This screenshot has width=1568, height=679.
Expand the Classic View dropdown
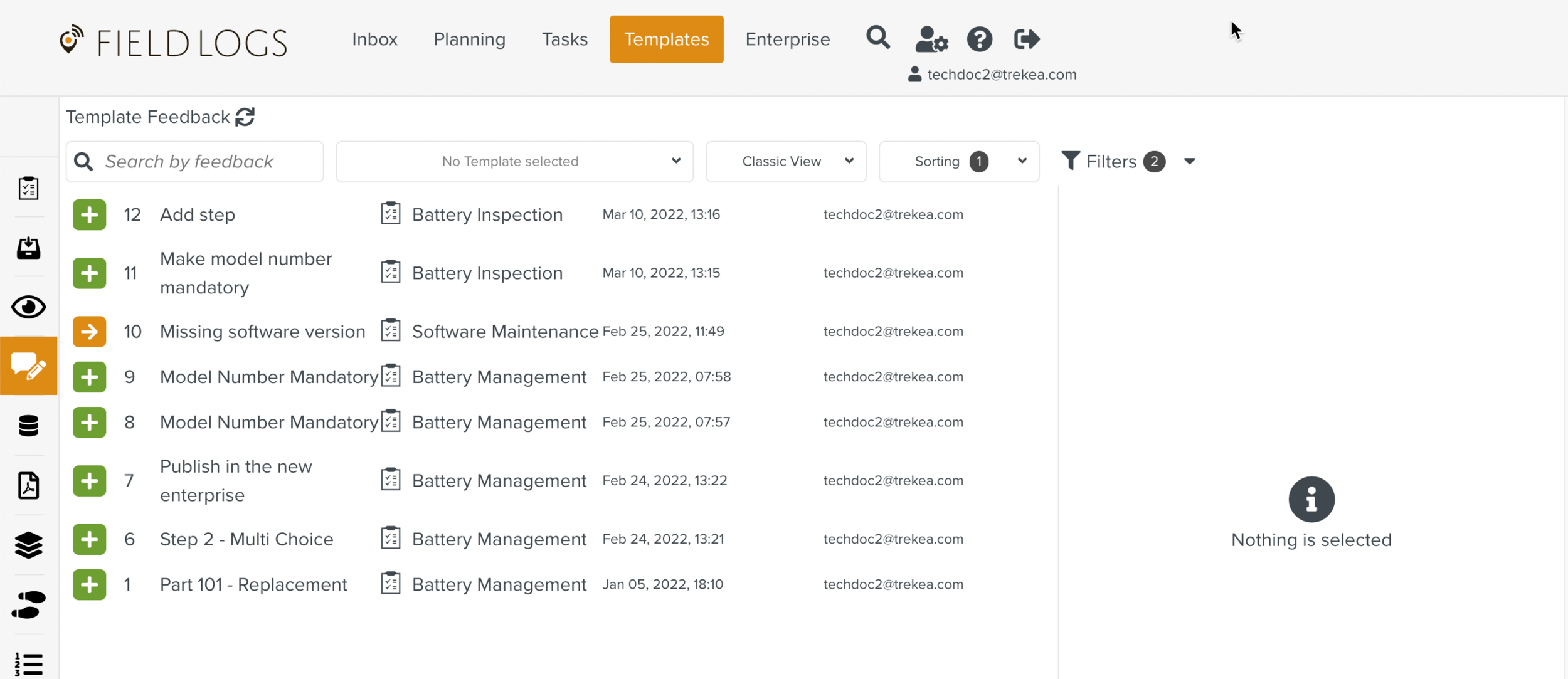(786, 162)
